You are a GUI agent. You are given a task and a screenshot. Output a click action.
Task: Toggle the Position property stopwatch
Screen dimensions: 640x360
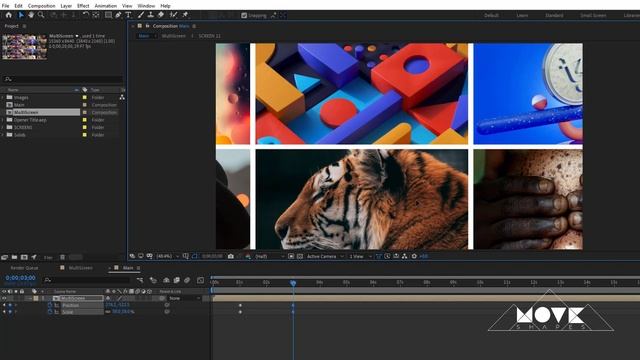(x=50, y=305)
